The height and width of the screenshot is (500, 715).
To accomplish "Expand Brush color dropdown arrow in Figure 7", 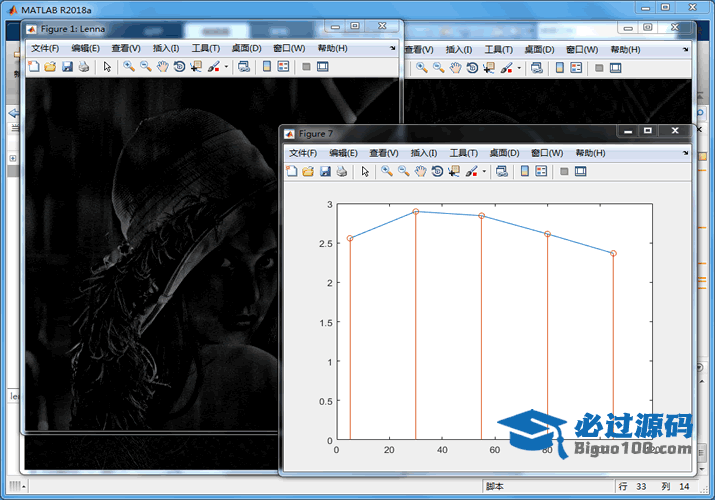I will click(485, 172).
